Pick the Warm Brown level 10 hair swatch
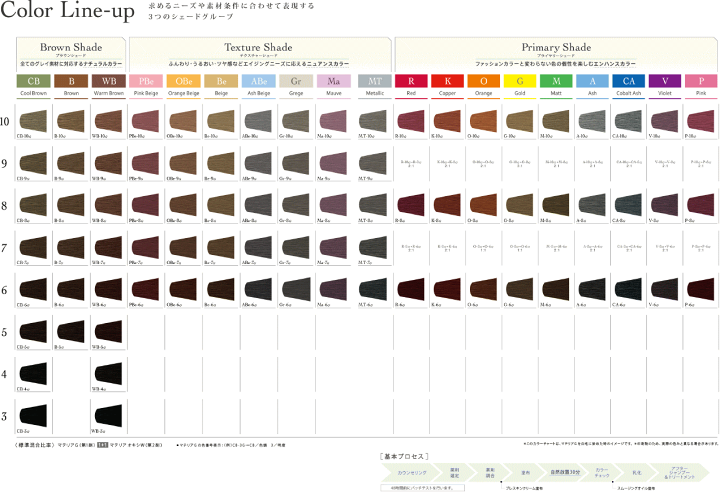This screenshot has height=493, width=720. click(108, 120)
